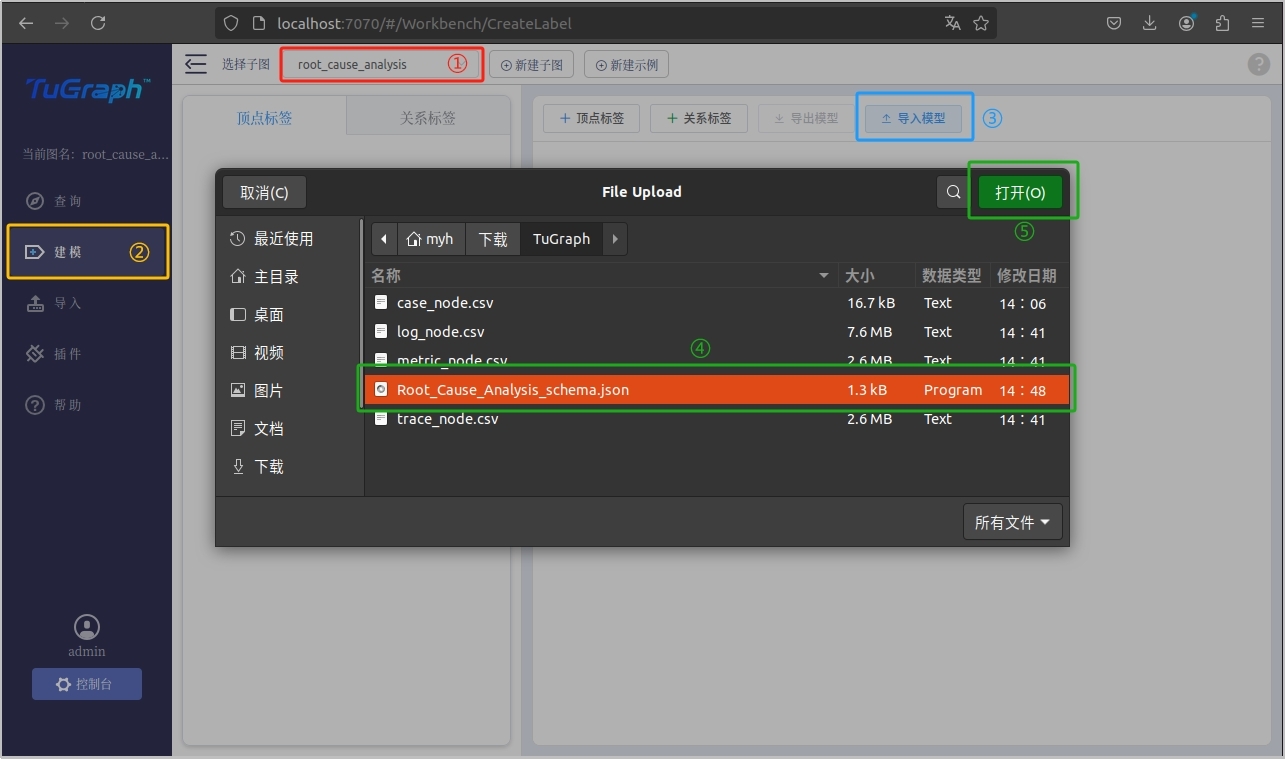Click the 取消(C) cancel button
The image size is (1286, 760).
tap(264, 192)
